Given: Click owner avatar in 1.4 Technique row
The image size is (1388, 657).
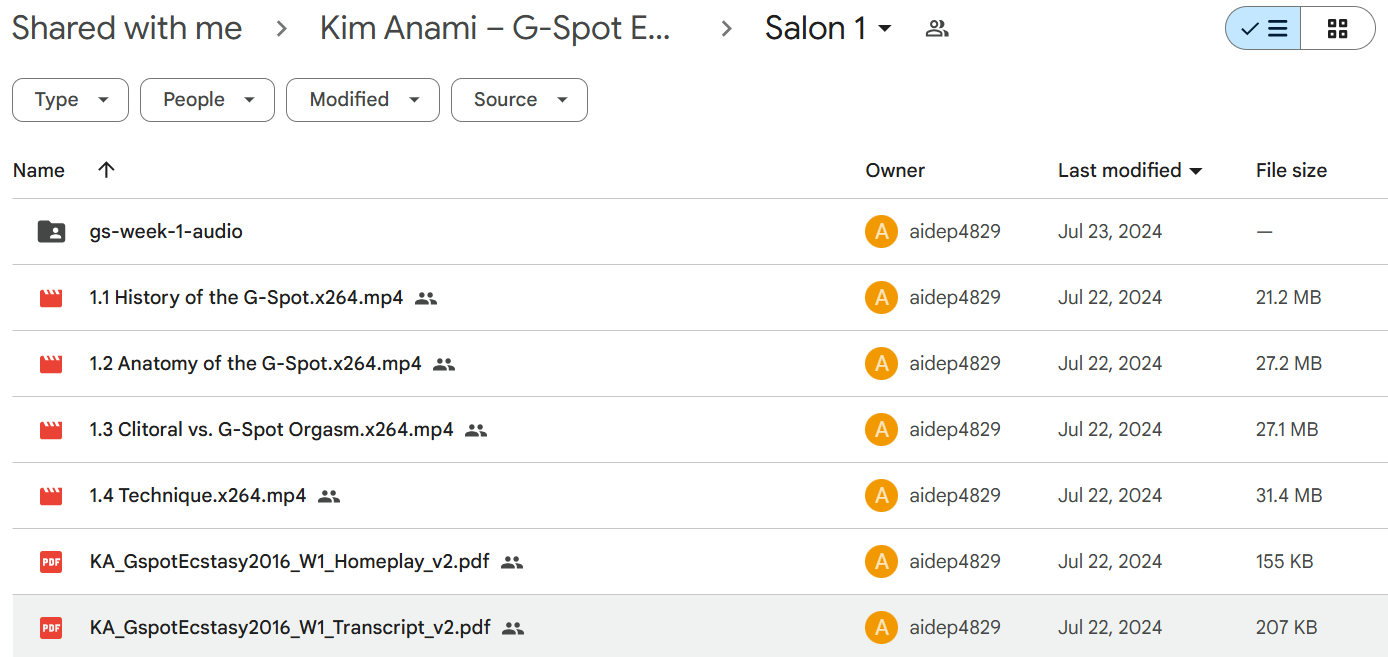Looking at the screenshot, I should 881,496.
